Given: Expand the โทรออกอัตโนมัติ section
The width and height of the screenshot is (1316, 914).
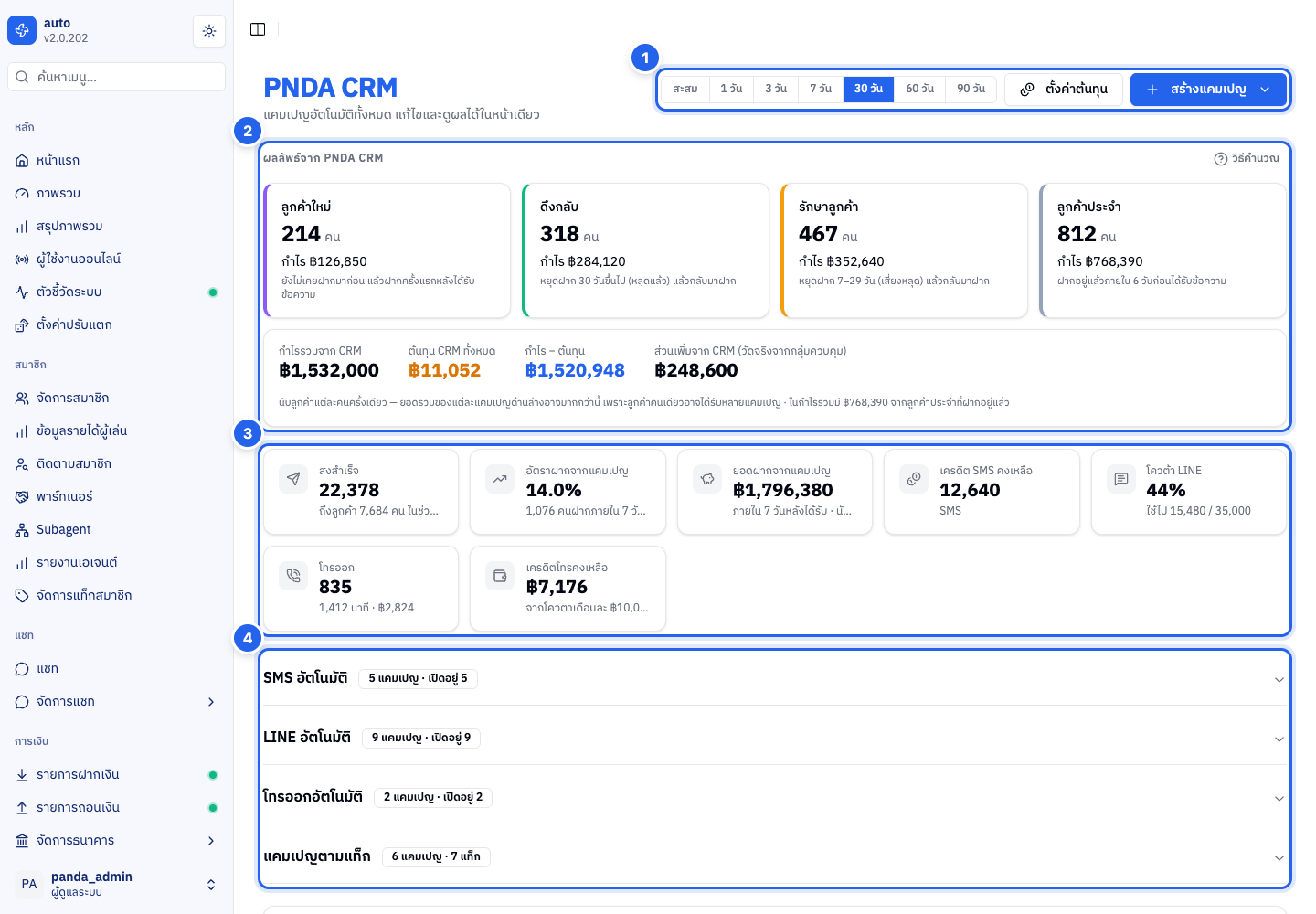Looking at the screenshot, I should (x=775, y=797).
